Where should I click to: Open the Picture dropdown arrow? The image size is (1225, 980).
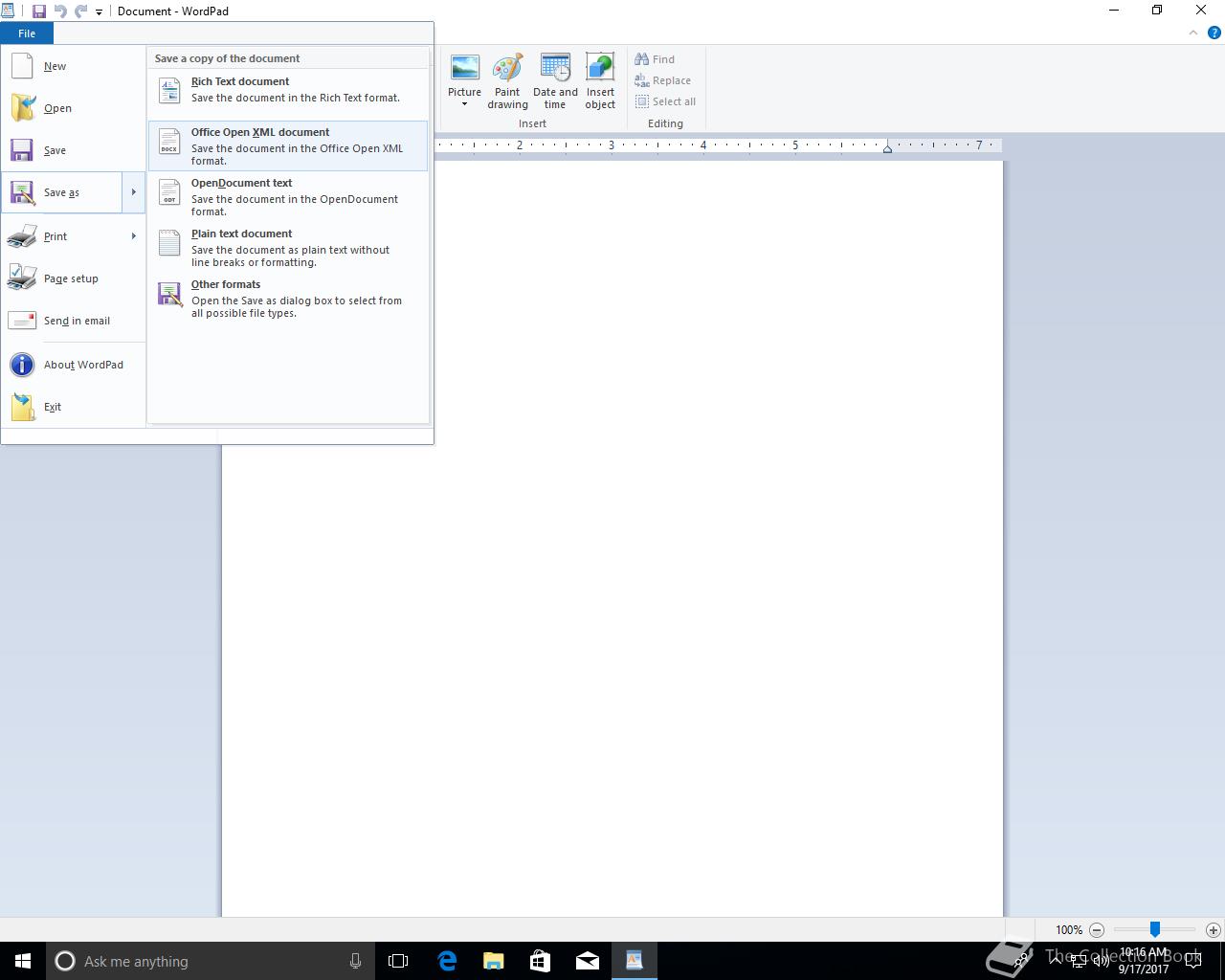[x=465, y=104]
